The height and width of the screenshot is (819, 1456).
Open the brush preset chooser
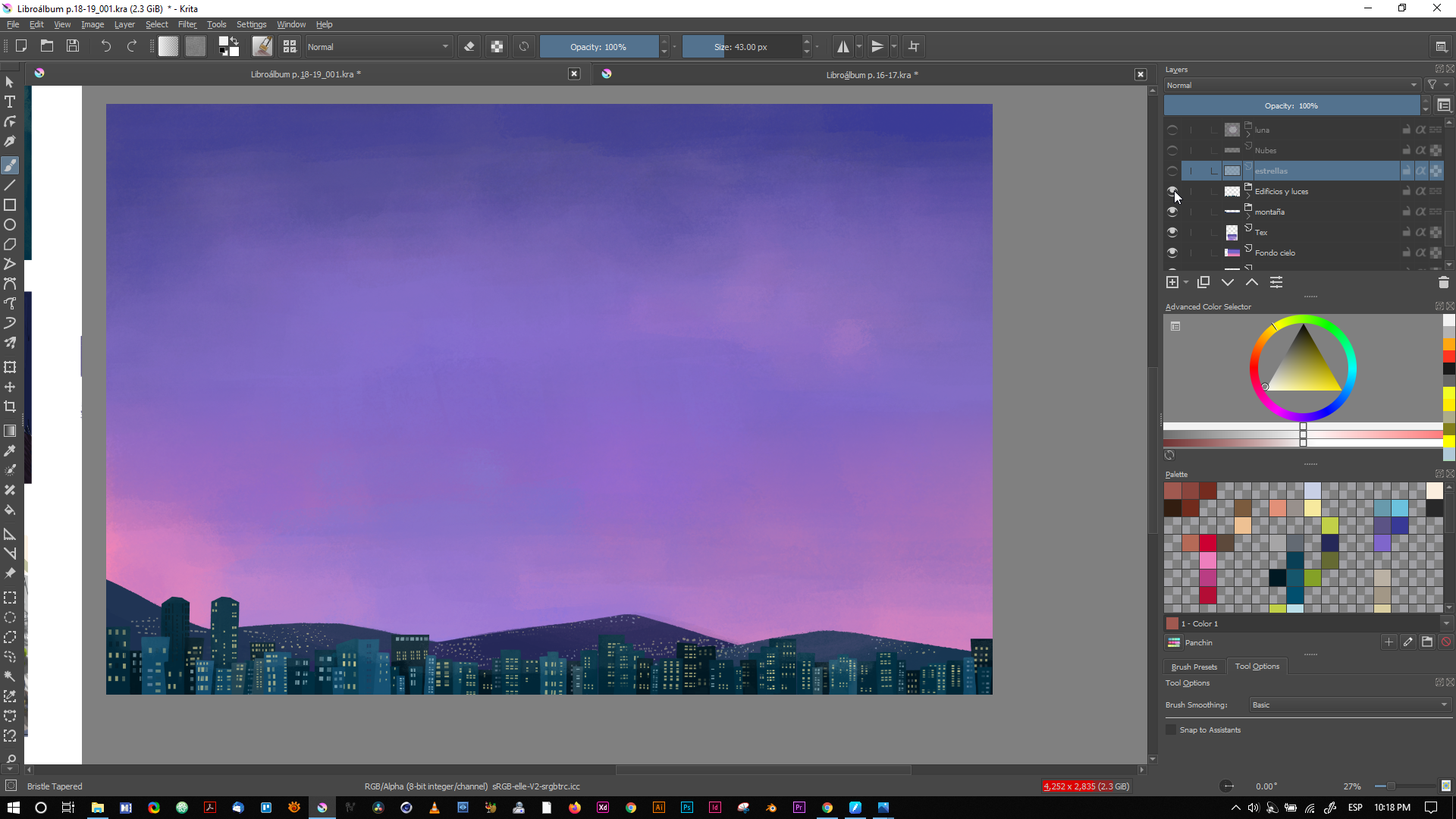290,46
